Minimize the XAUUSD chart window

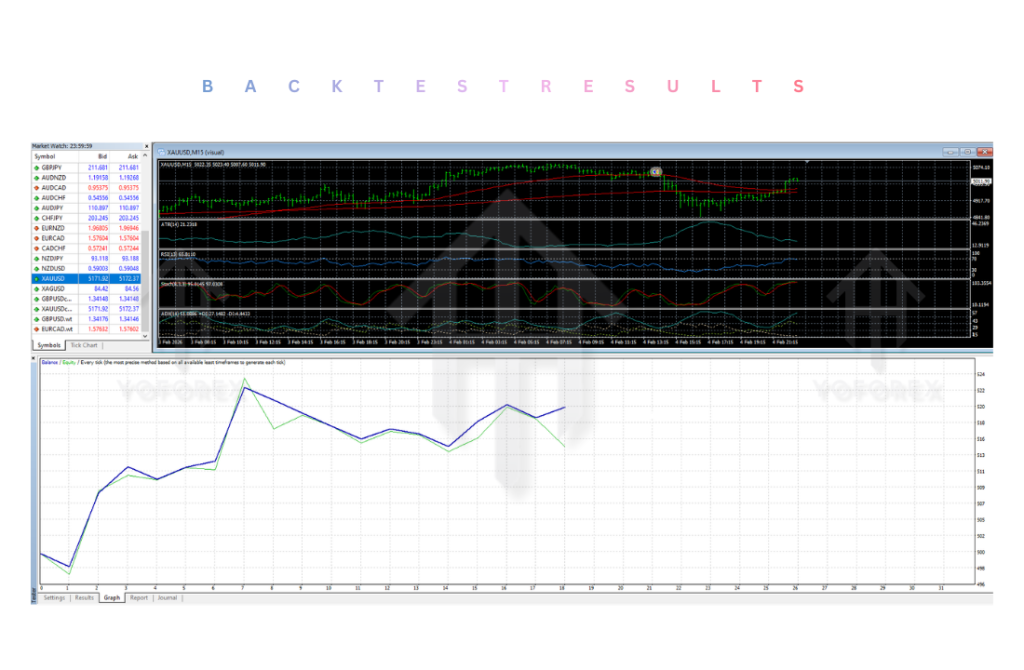click(x=948, y=151)
